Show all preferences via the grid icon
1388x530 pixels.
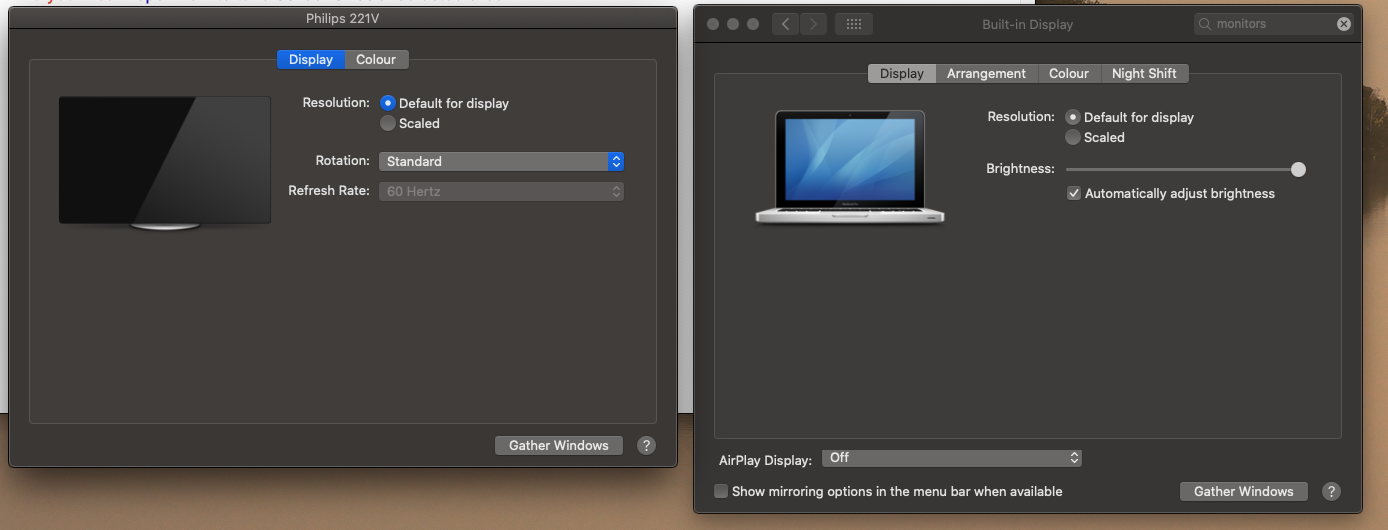tap(854, 24)
